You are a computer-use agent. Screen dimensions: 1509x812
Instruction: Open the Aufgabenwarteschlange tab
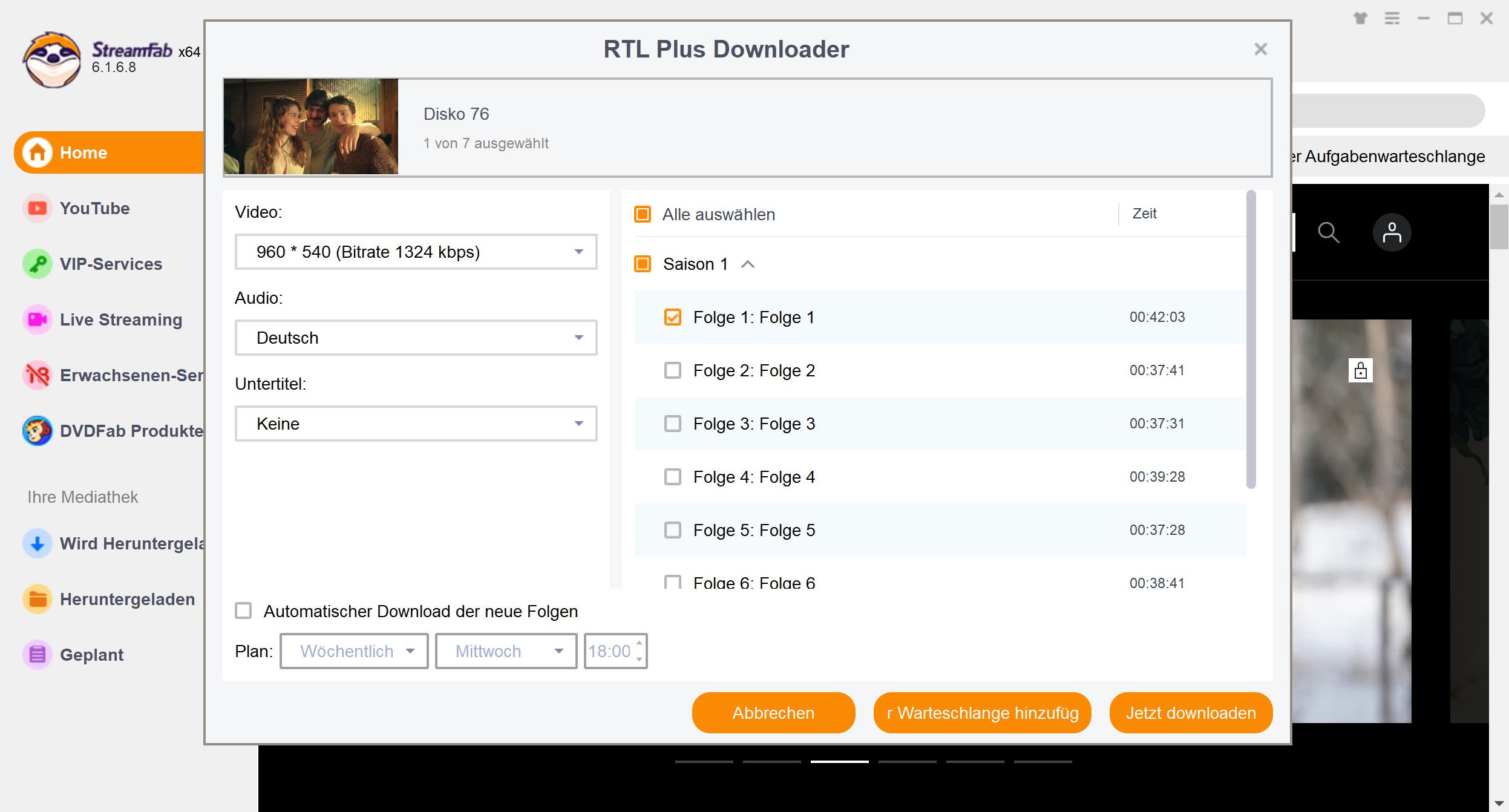pos(1388,157)
